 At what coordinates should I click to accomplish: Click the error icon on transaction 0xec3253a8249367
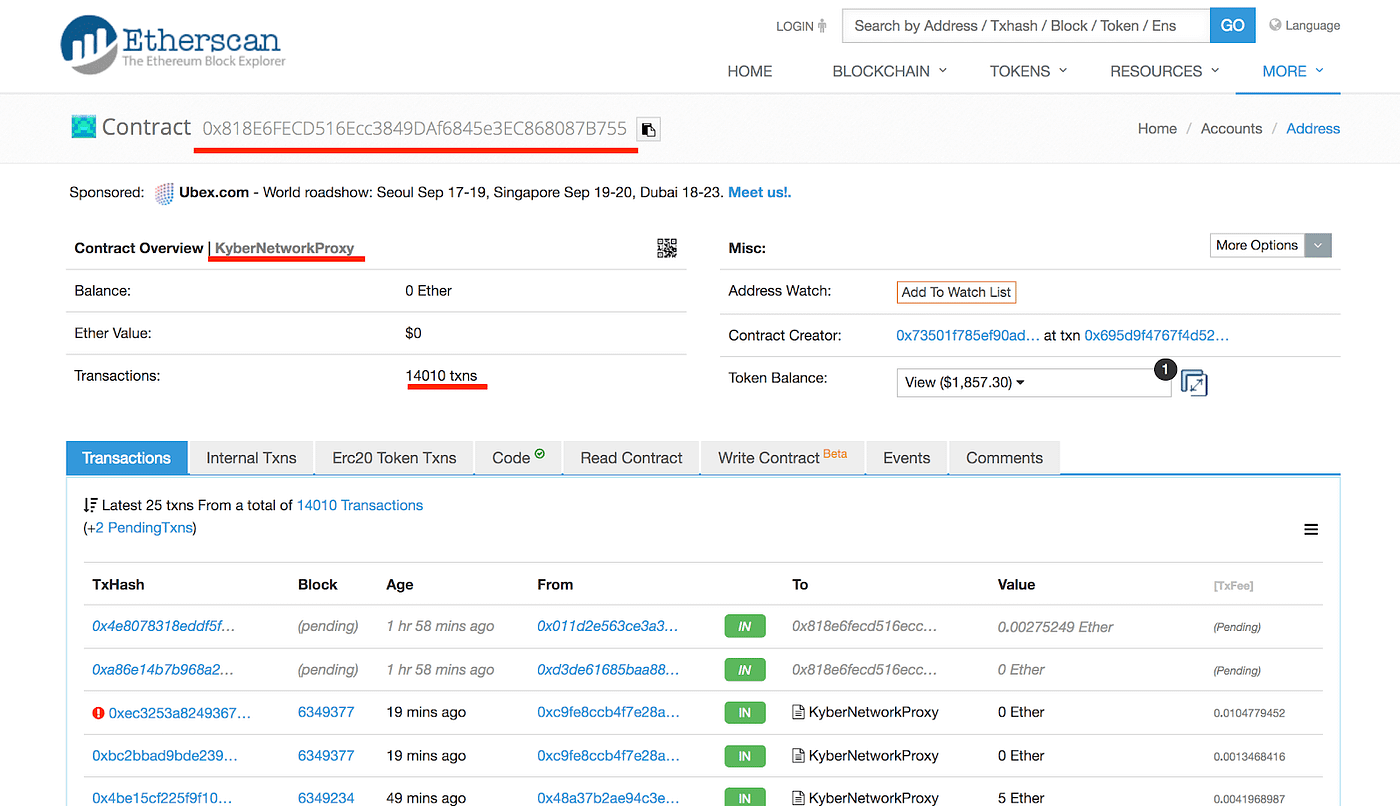pyautogui.click(x=97, y=712)
